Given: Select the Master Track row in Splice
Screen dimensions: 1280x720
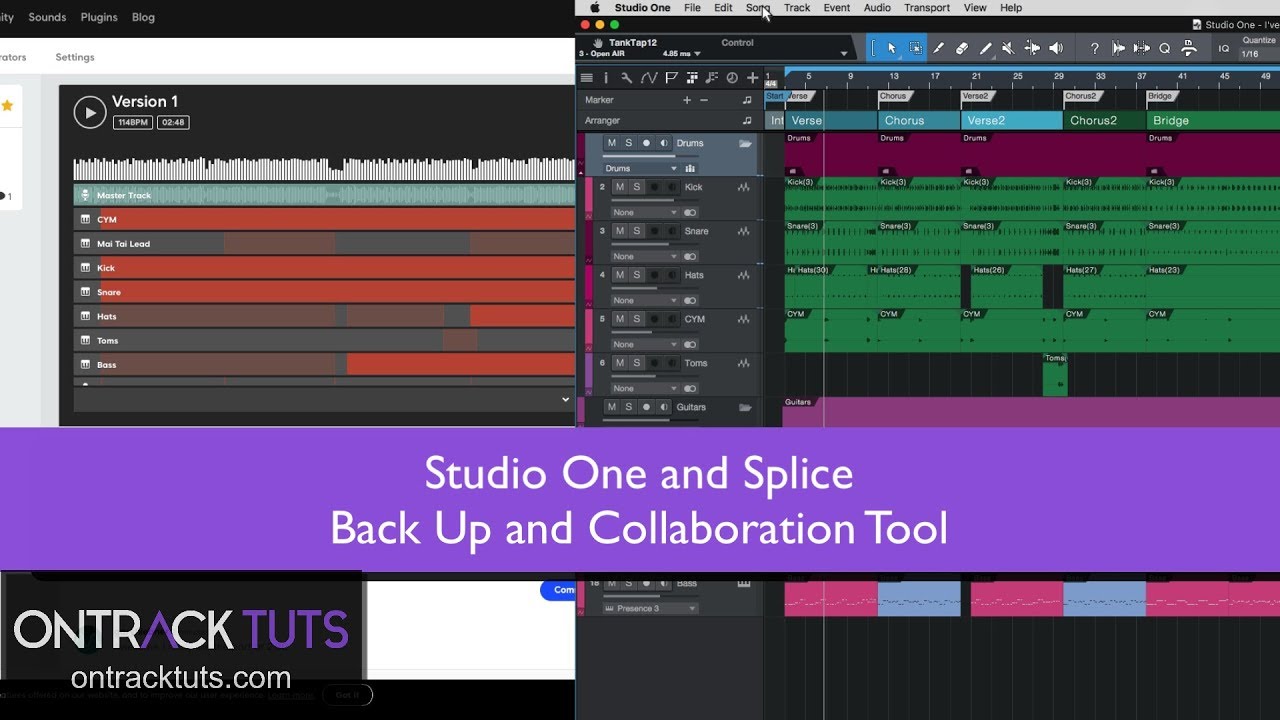Looking at the screenshot, I should (x=324, y=195).
